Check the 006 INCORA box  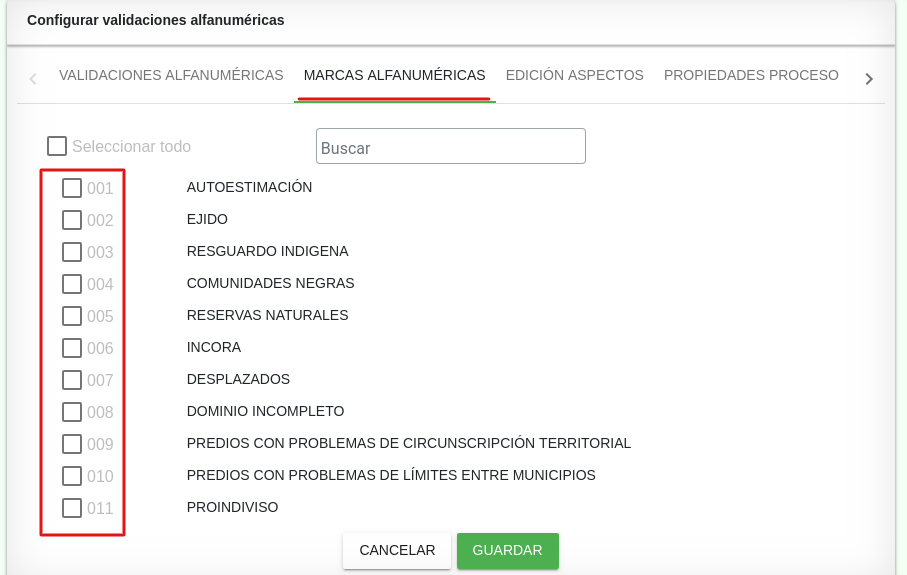coord(72,348)
